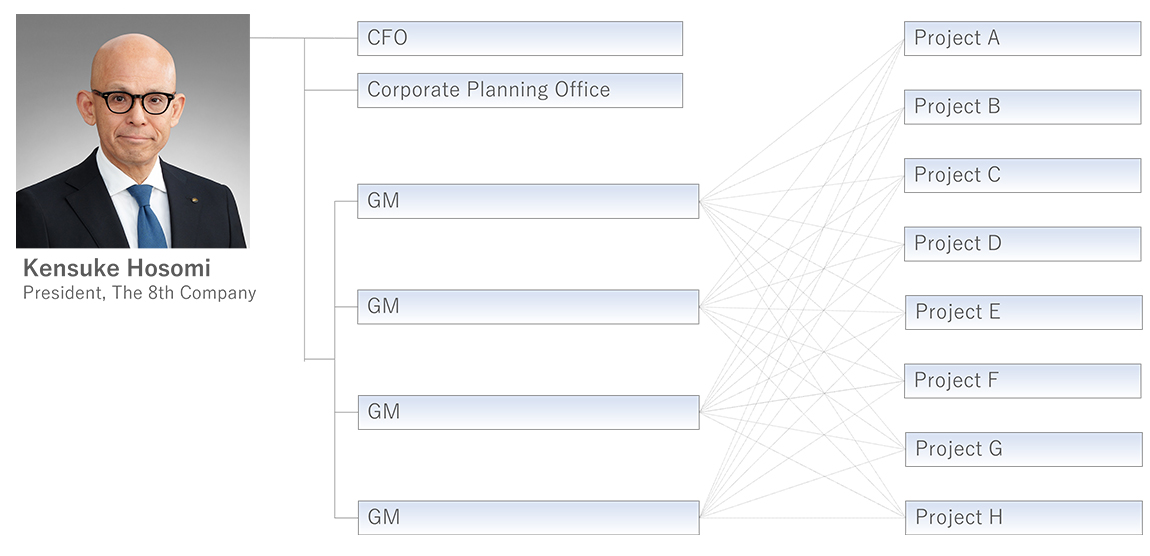This screenshot has height=556, width=1150.
Task: Select the second GM box from top
Action: 527,307
